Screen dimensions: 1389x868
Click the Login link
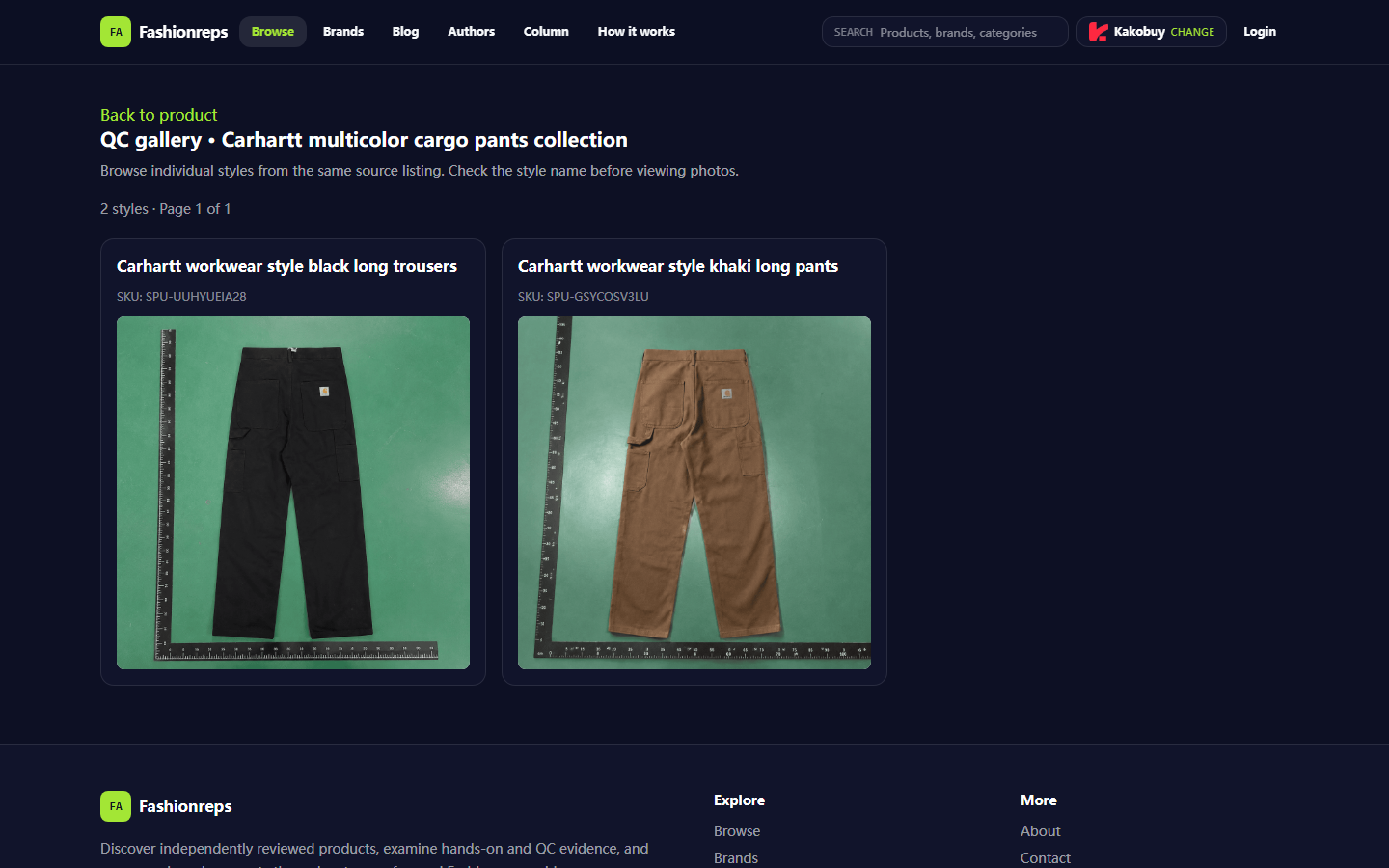click(x=1260, y=32)
